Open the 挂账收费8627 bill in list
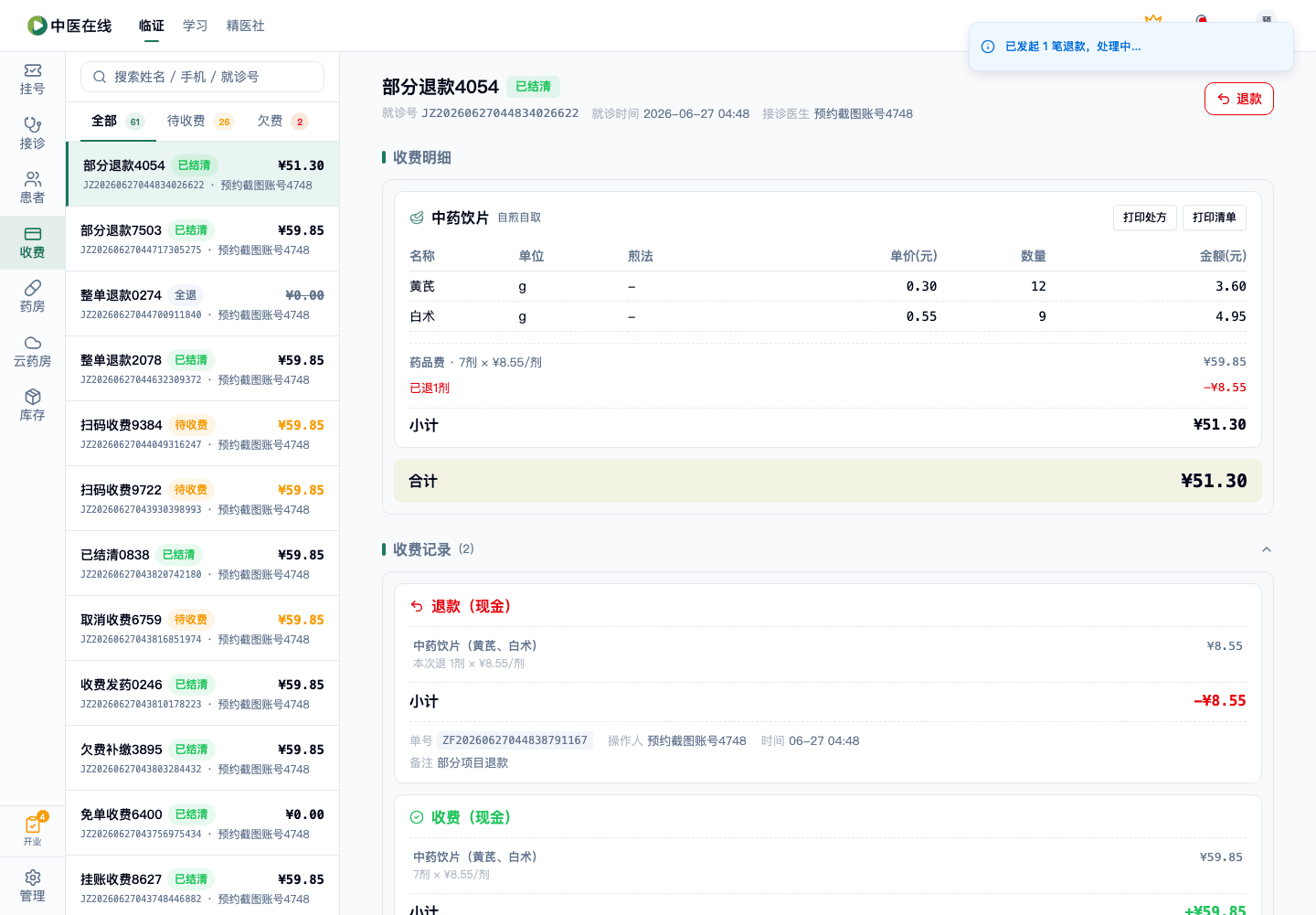This screenshot has height=915, width=1316. tap(203, 885)
